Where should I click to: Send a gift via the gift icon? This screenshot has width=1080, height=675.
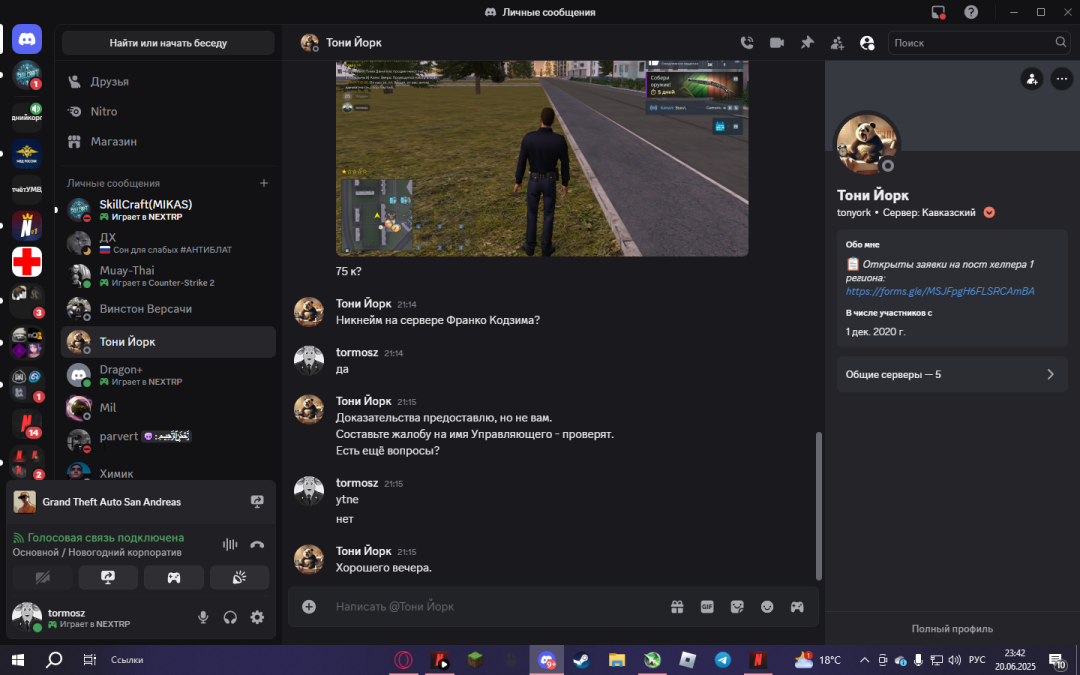point(677,607)
